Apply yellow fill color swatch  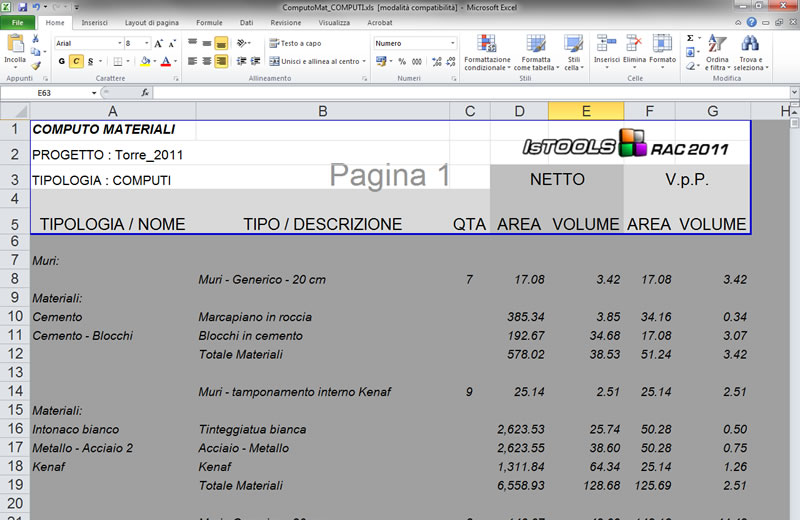coord(145,61)
